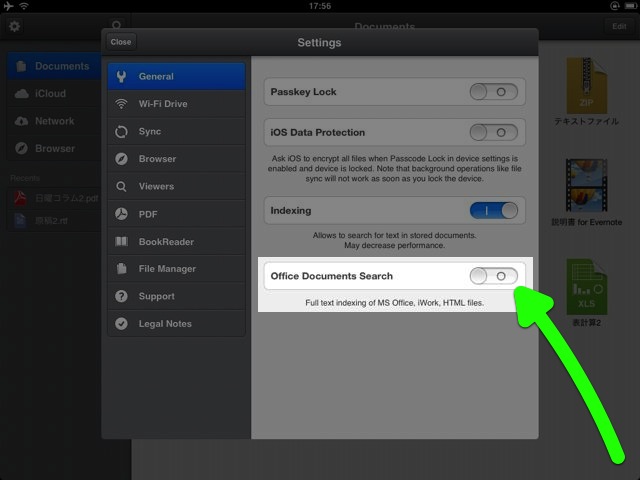
Task: Tap airplane mode icon in status bar
Action: pyautogui.click(x=8, y=6)
